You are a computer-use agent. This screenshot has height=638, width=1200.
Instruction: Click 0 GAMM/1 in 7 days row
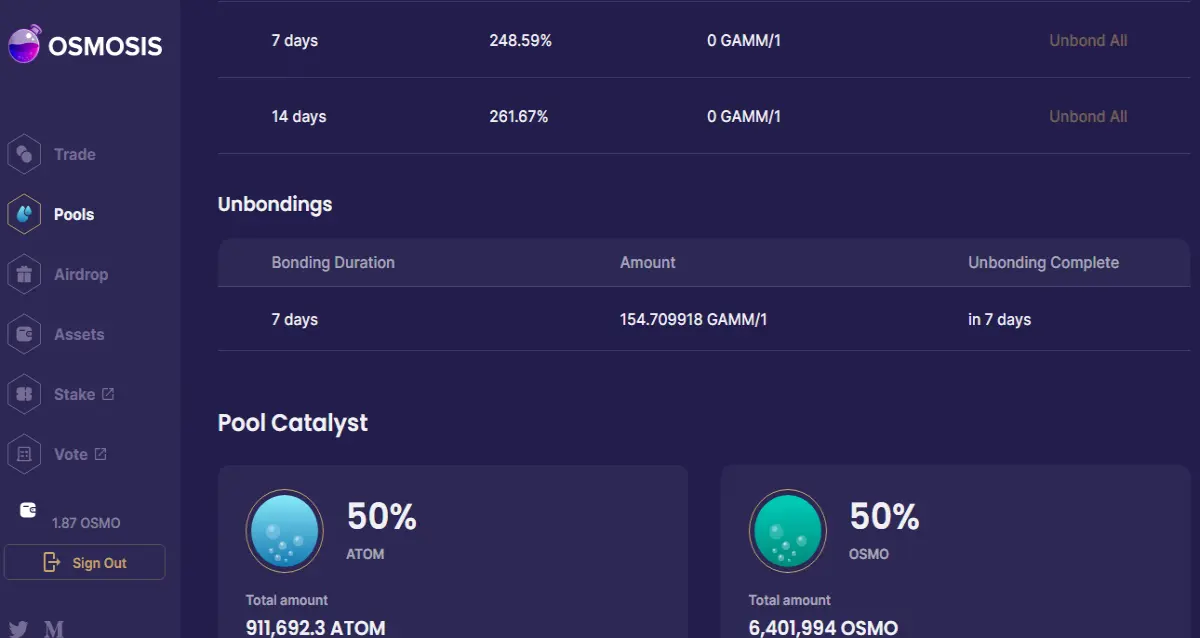[x=744, y=41]
